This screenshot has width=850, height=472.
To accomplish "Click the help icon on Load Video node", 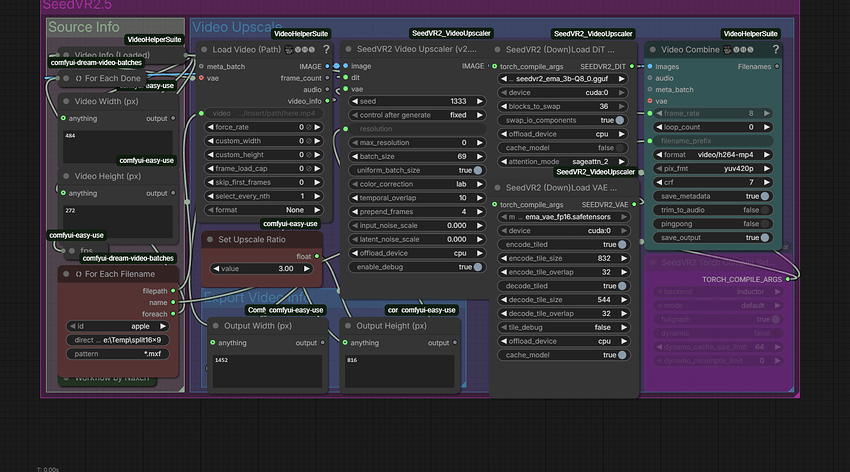I will pos(326,49).
